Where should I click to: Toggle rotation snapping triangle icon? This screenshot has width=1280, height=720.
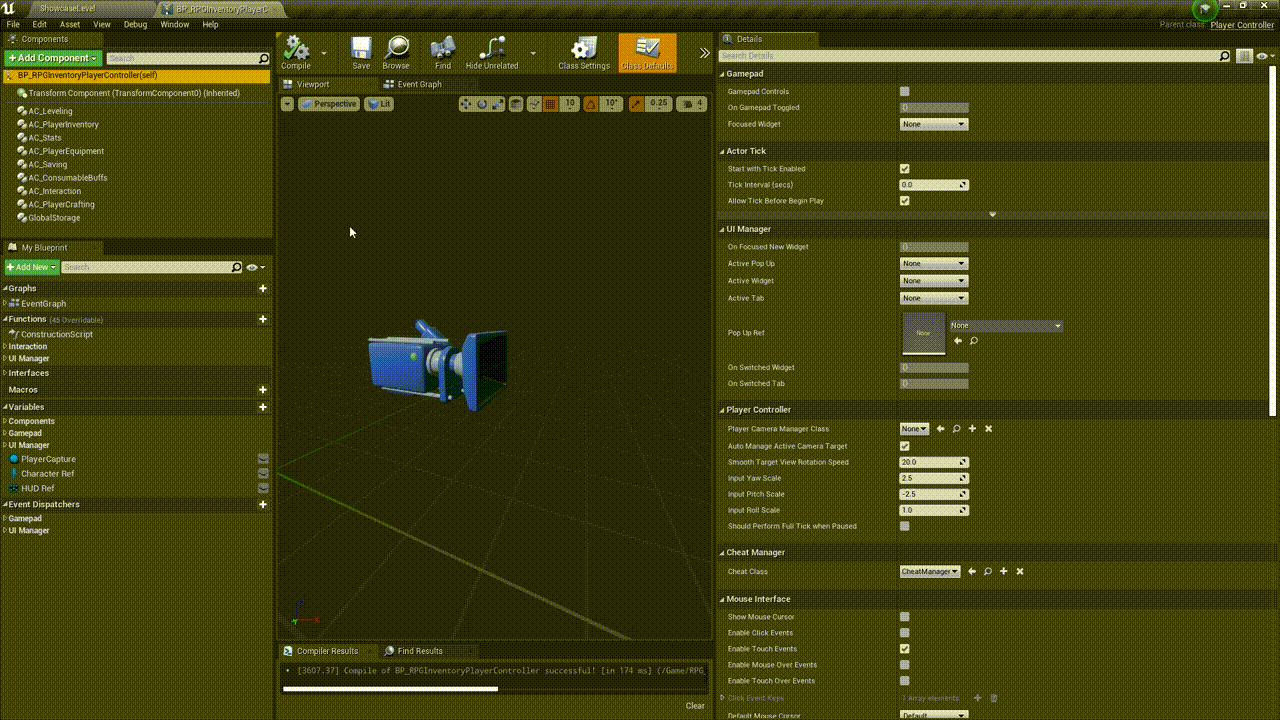coord(590,104)
